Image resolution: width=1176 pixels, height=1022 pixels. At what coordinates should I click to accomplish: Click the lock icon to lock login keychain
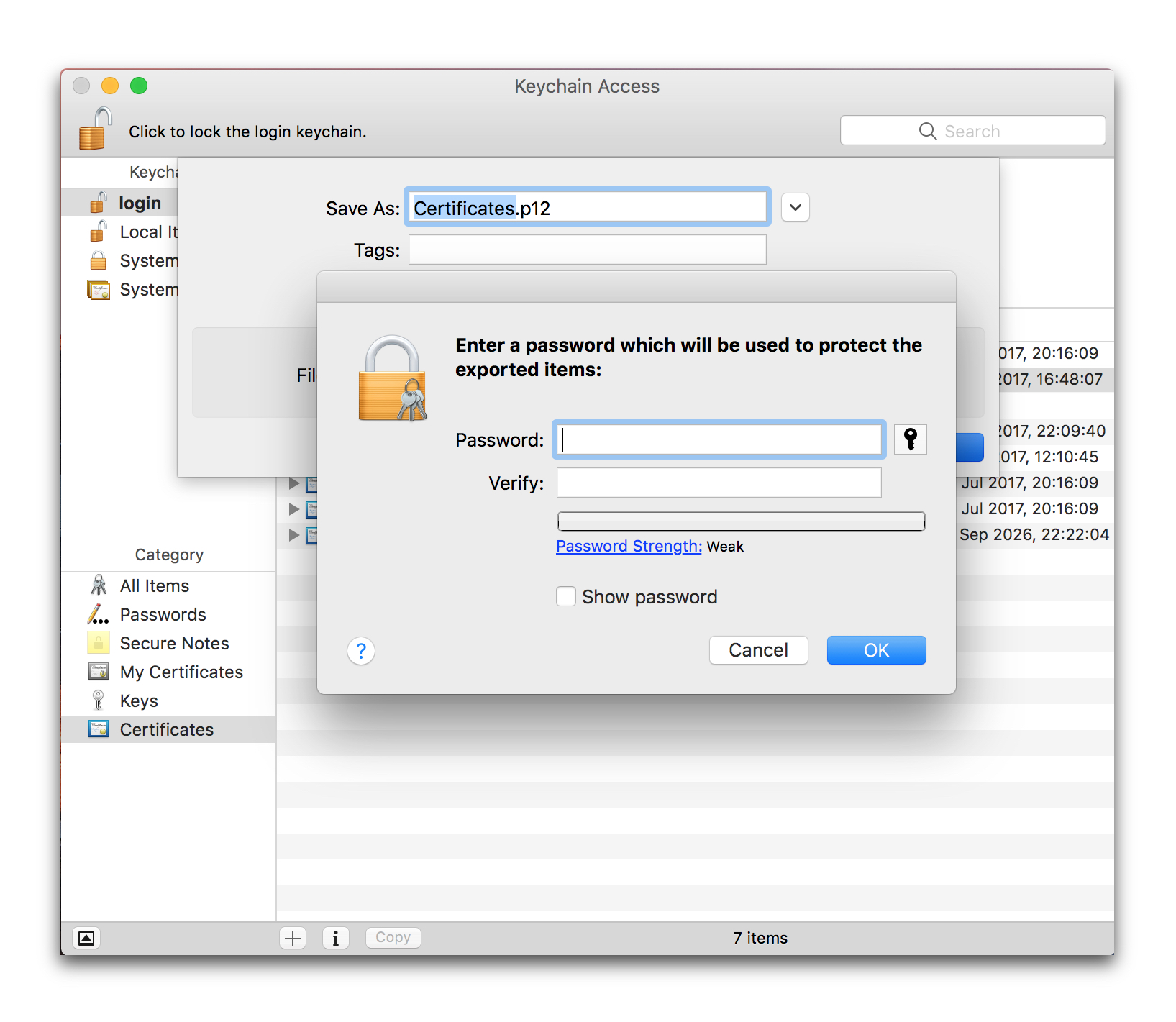96,129
